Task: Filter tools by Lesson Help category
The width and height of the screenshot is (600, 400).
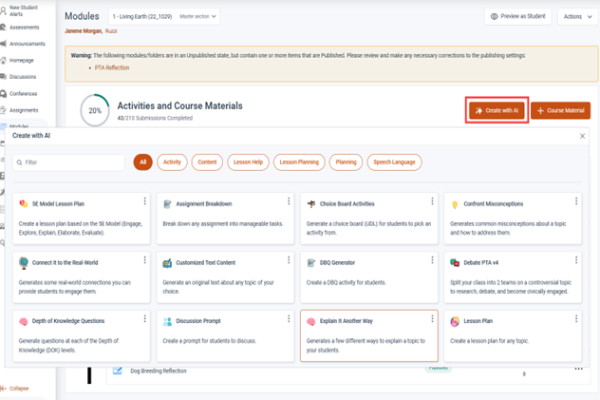Action: point(248,162)
